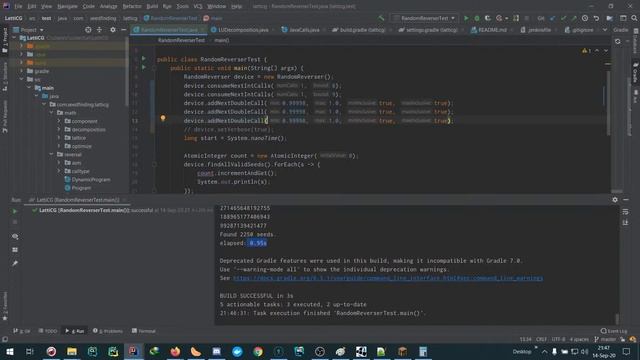This screenshot has width=640, height=360.
Task: Open Firefox from the taskbar
Action: tap(175, 351)
